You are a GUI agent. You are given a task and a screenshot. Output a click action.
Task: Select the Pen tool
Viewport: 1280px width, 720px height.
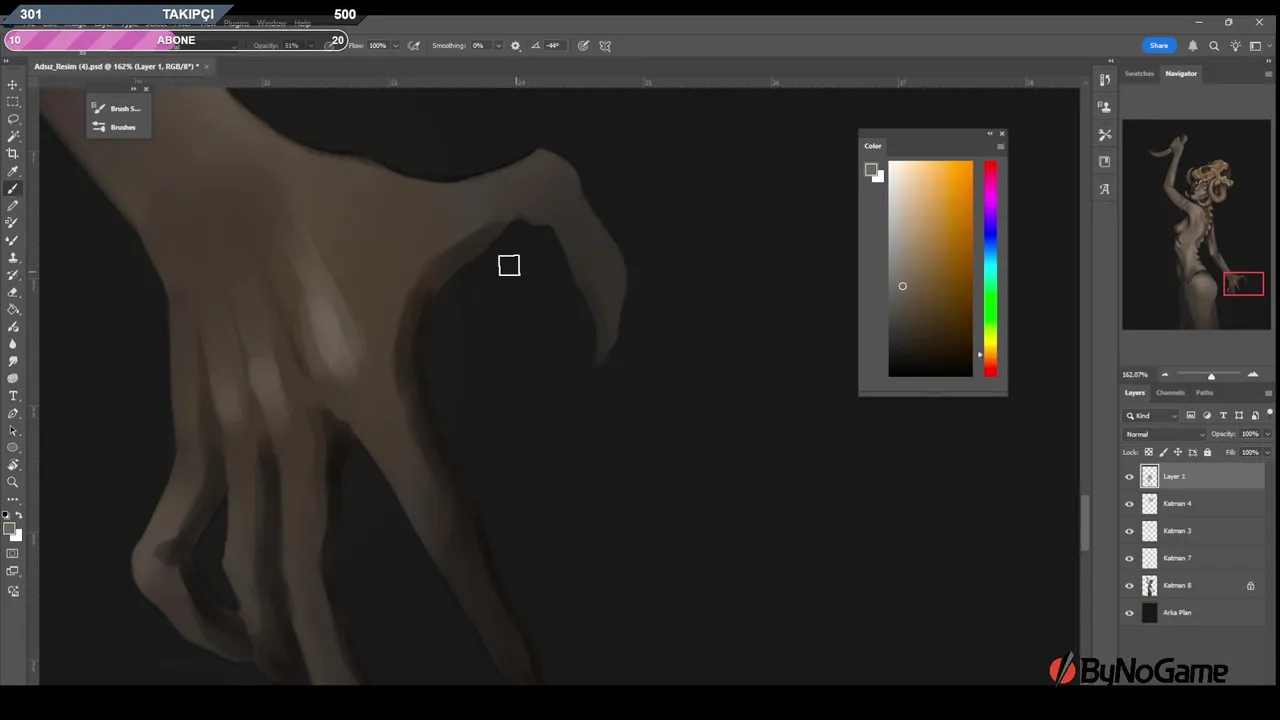pos(13,413)
